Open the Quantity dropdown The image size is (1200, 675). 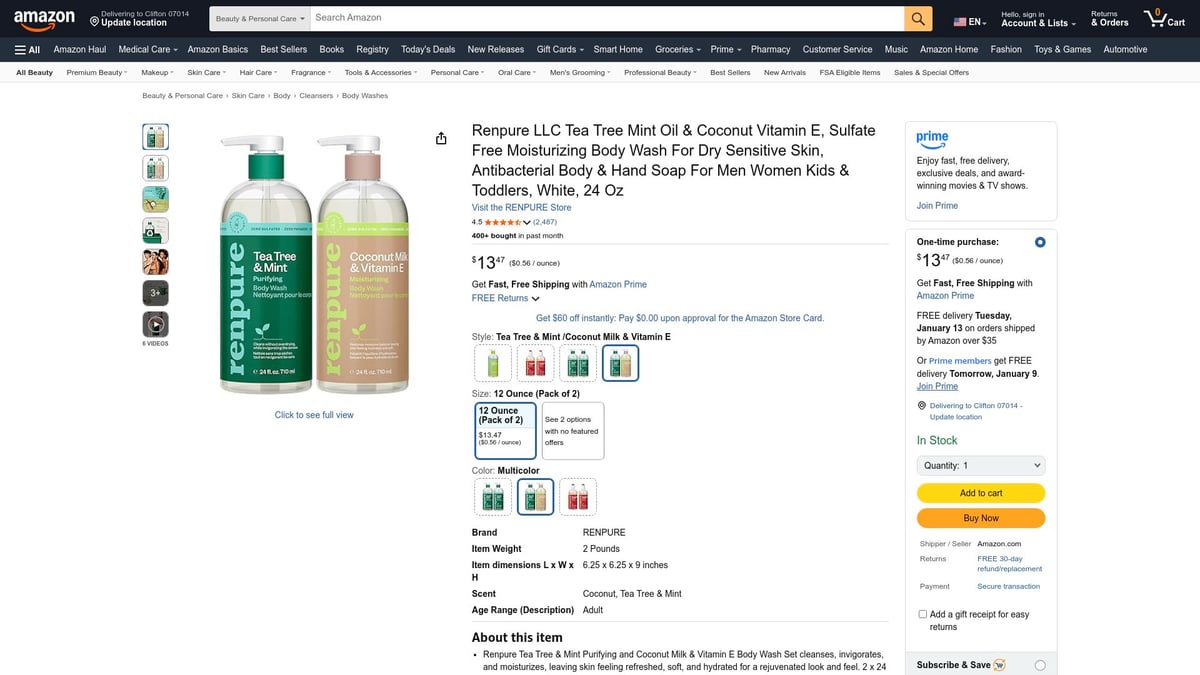(x=980, y=465)
